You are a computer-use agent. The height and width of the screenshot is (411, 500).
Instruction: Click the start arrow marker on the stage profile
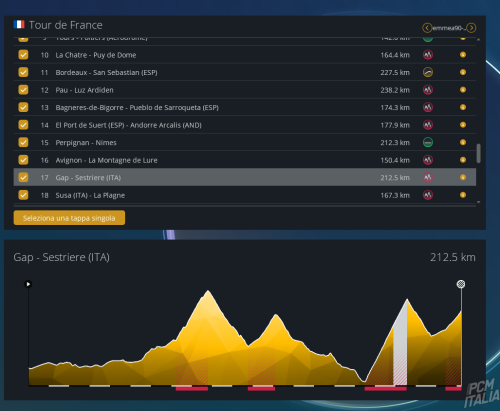click(x=28, y=284)
